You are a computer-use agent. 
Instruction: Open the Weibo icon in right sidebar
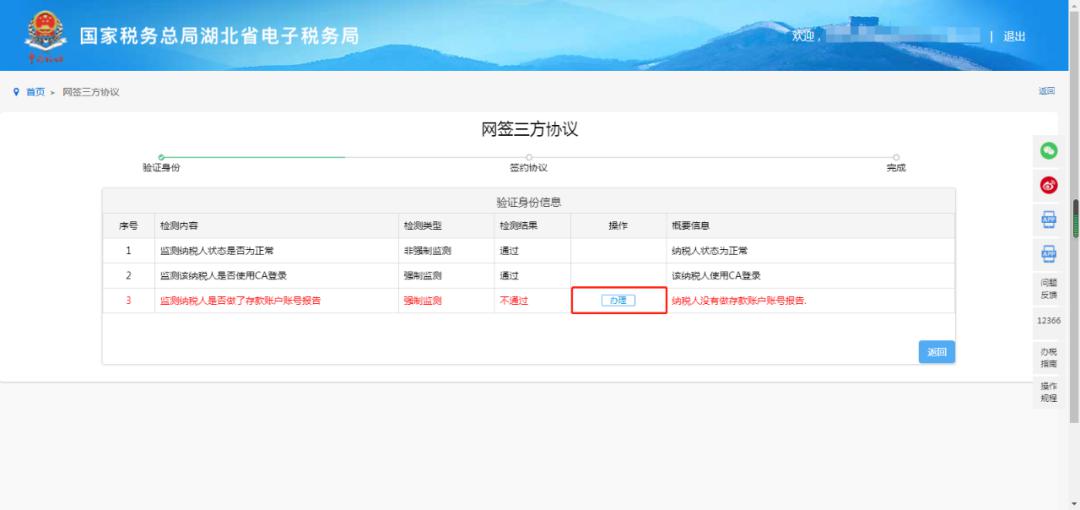point(1050,185)
